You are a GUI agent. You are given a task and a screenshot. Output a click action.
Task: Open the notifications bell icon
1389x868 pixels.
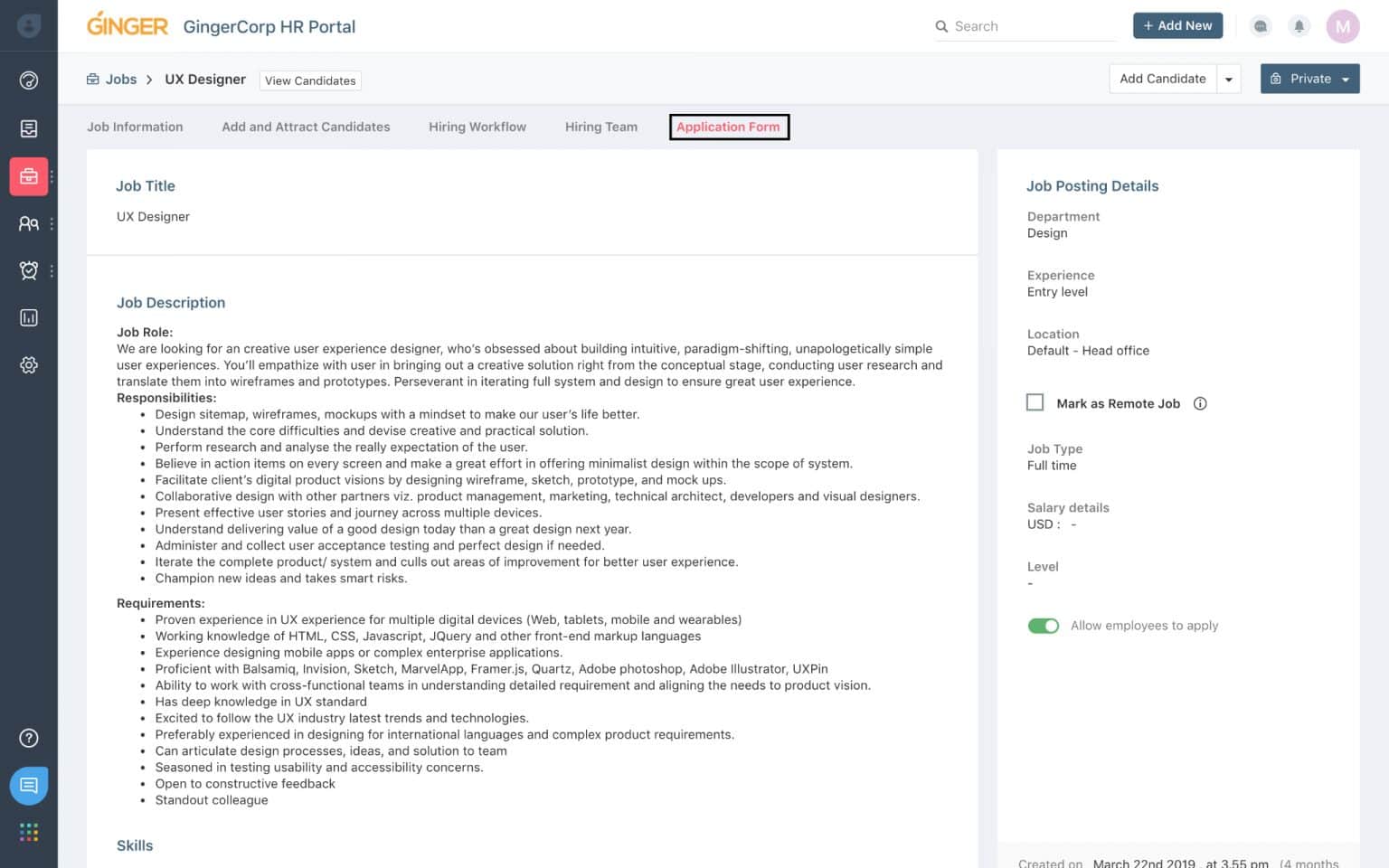click(x=1299, y=26)
